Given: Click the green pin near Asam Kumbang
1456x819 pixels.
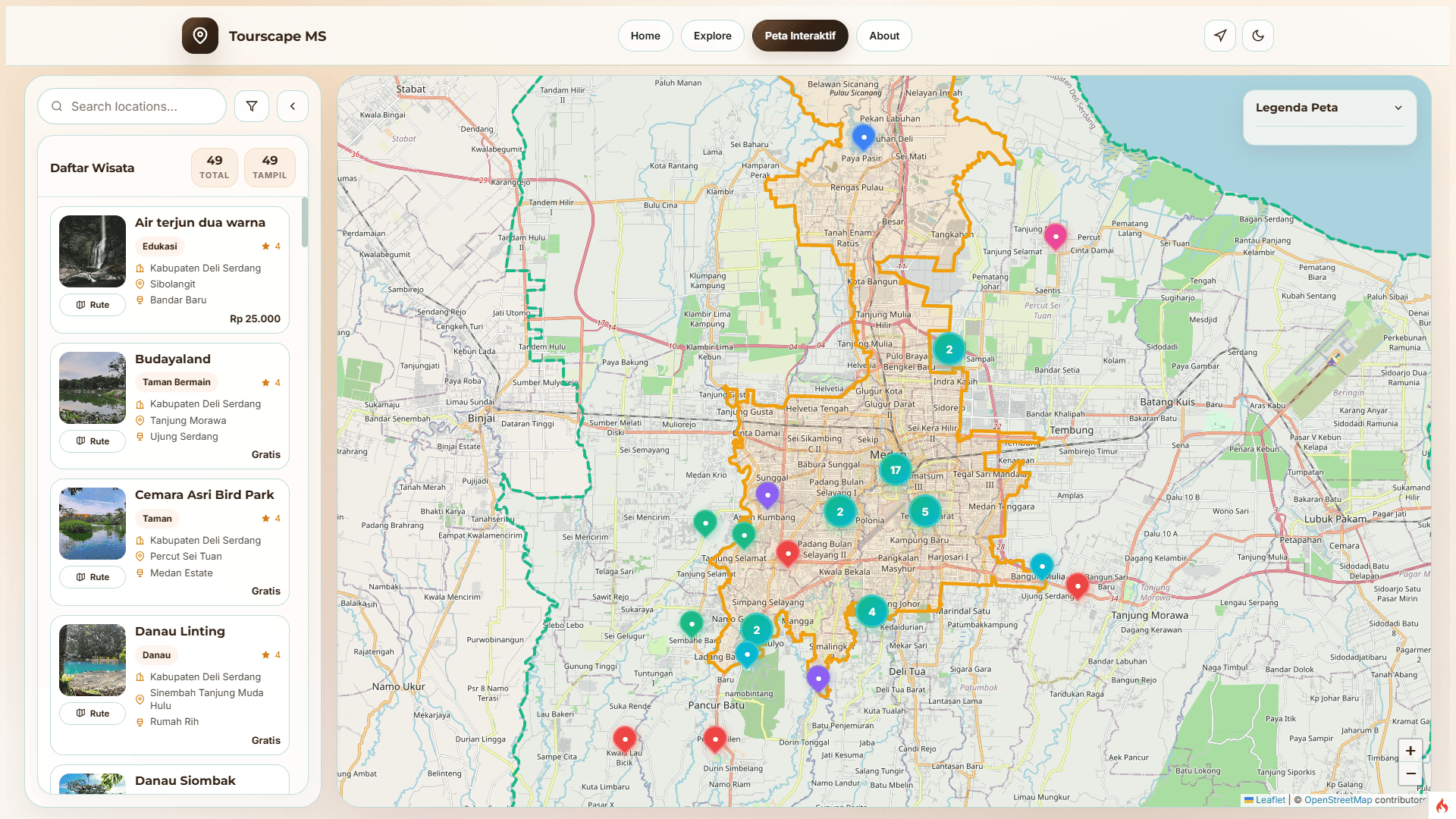Looking at the screenshot, I should pos(744,535).
